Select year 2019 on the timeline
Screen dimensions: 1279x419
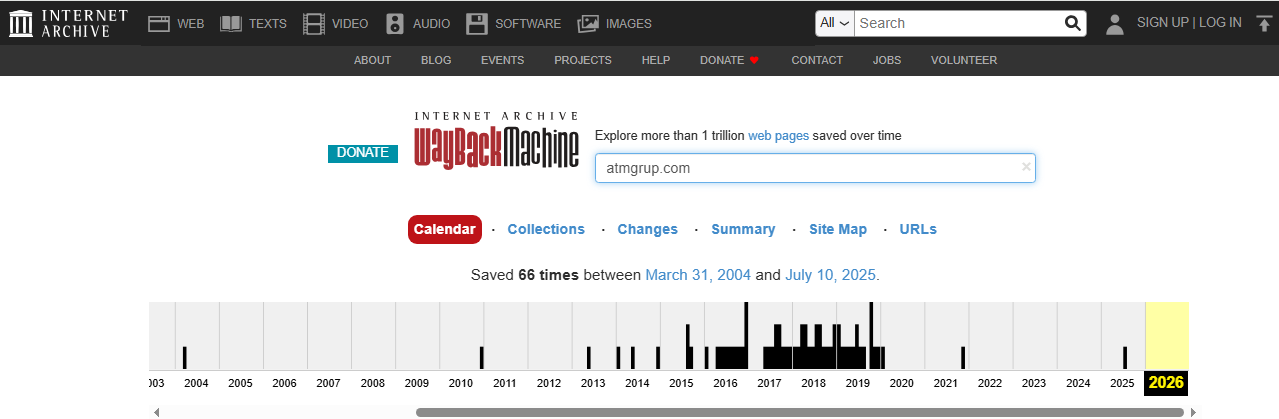coord(858,383)
